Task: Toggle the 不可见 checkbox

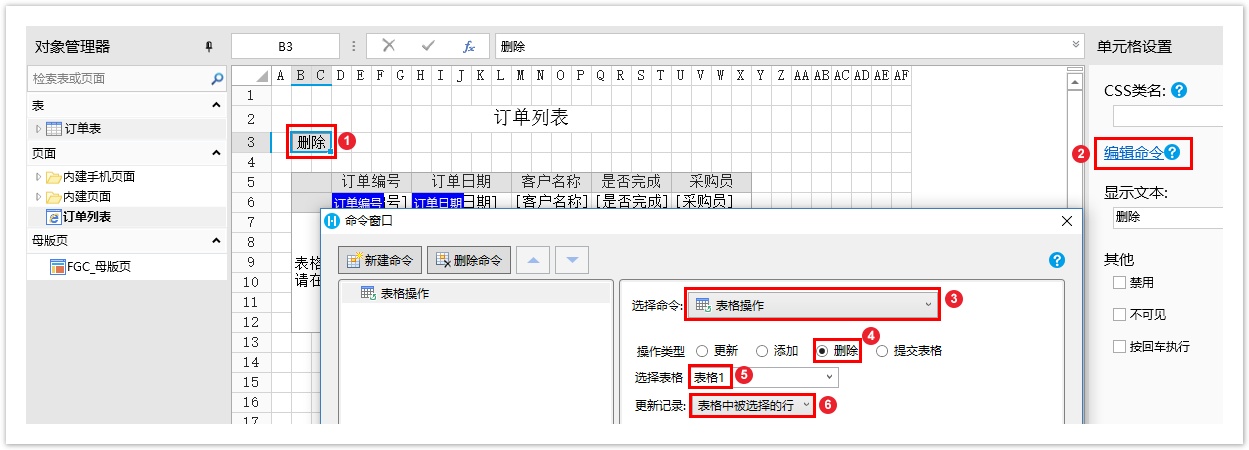Action: pyautogui.click(x=1119, y=315)
